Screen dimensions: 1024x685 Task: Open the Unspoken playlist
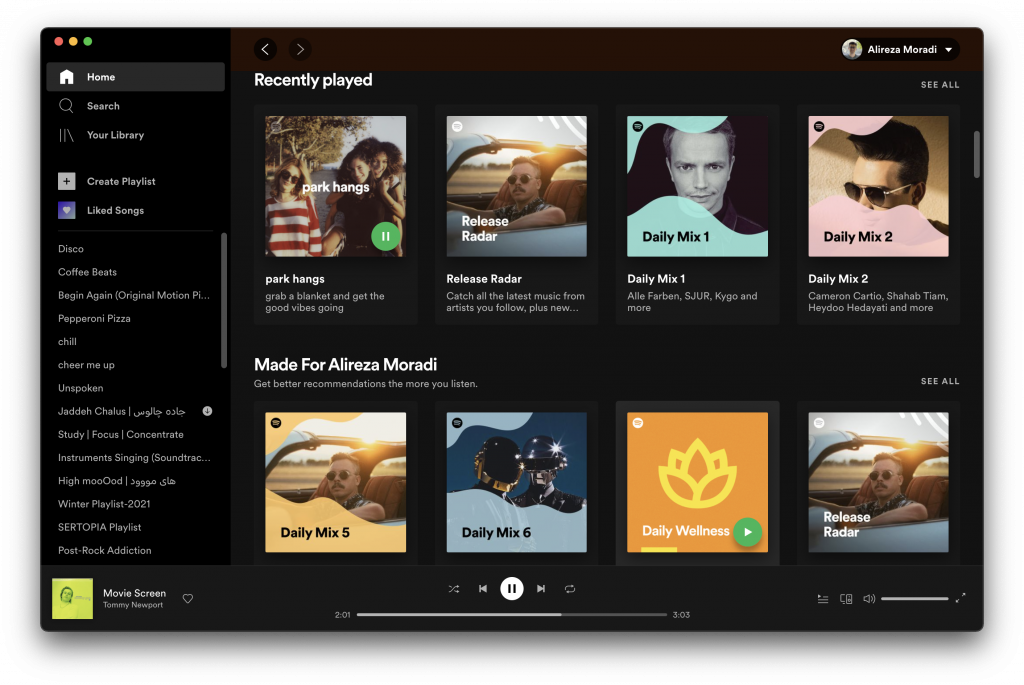[x=80, y=388]
